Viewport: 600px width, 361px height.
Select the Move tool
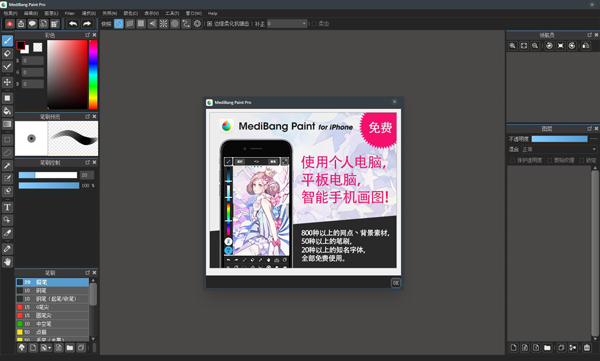click(x=7, y=82)
